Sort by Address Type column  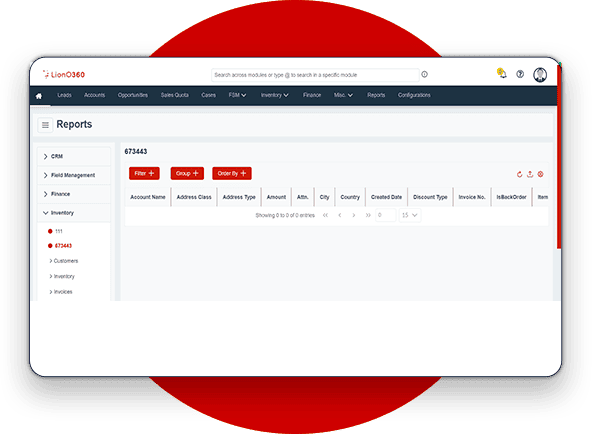tap(239, 197)
